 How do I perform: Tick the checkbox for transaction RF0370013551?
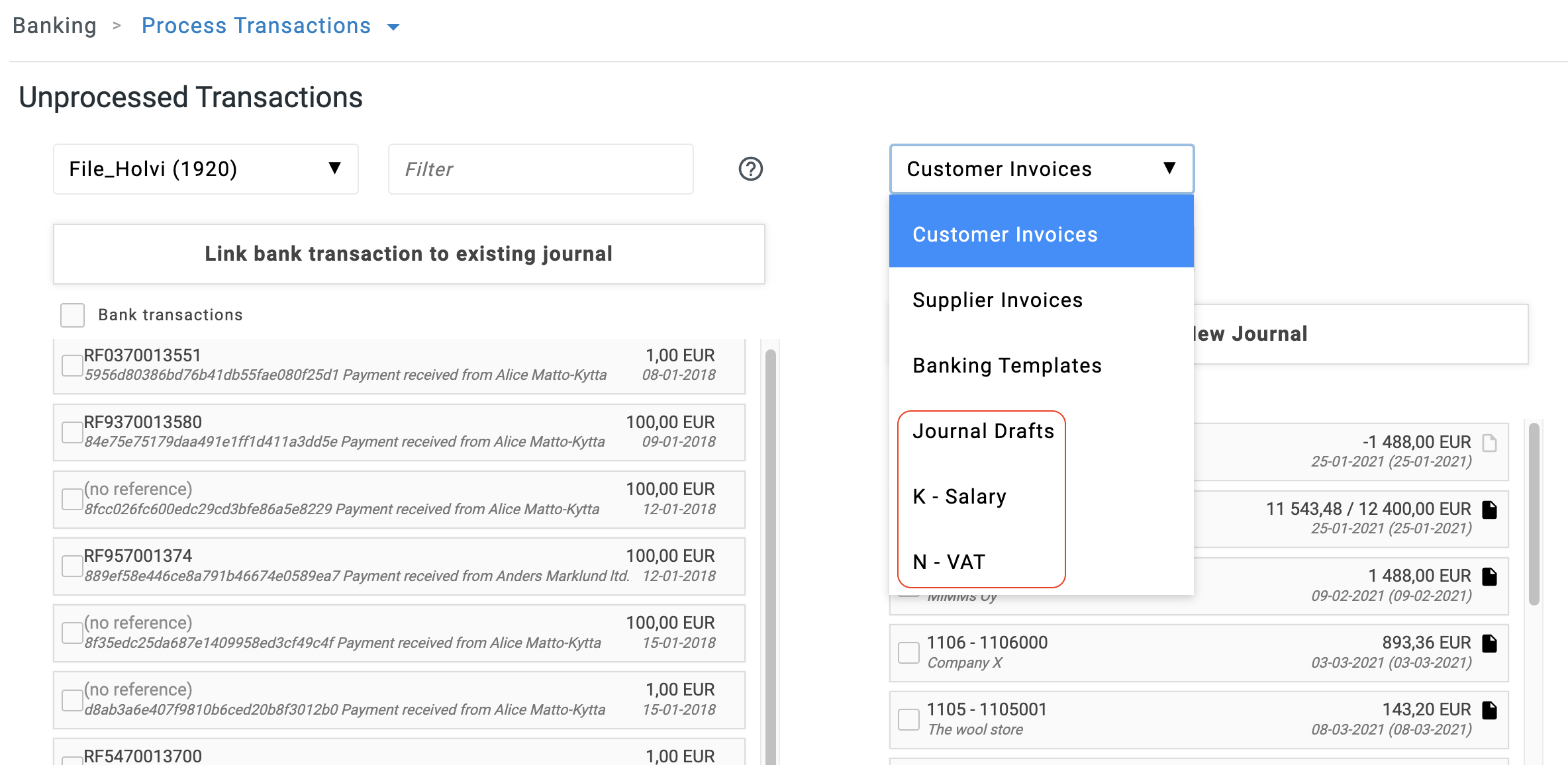coord(72,365)
